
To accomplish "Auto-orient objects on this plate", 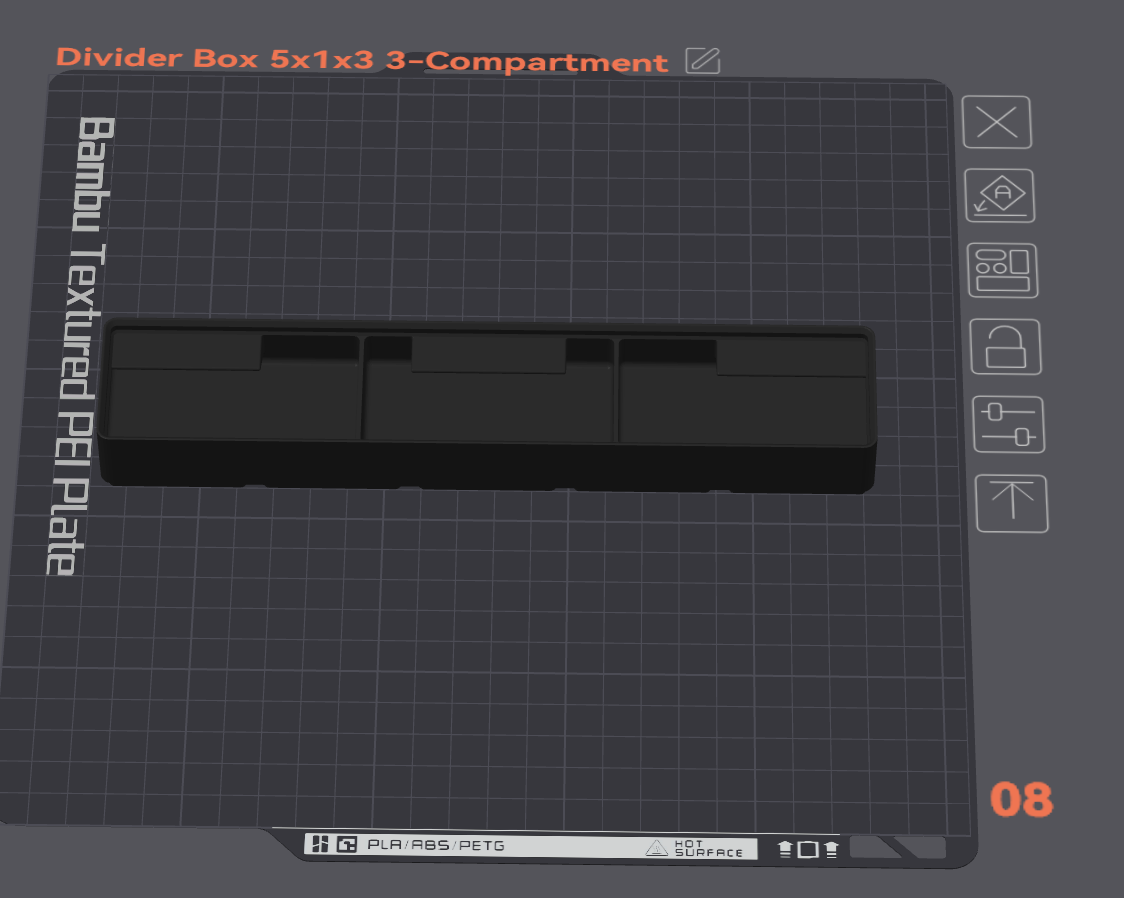I will 1000,196.
